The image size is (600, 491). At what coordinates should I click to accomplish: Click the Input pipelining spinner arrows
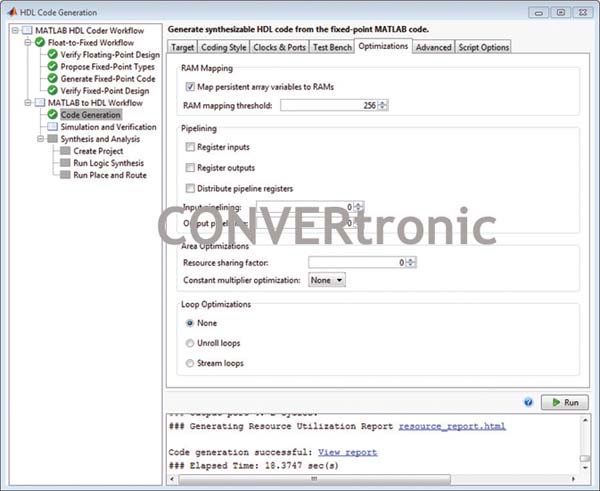358,207
